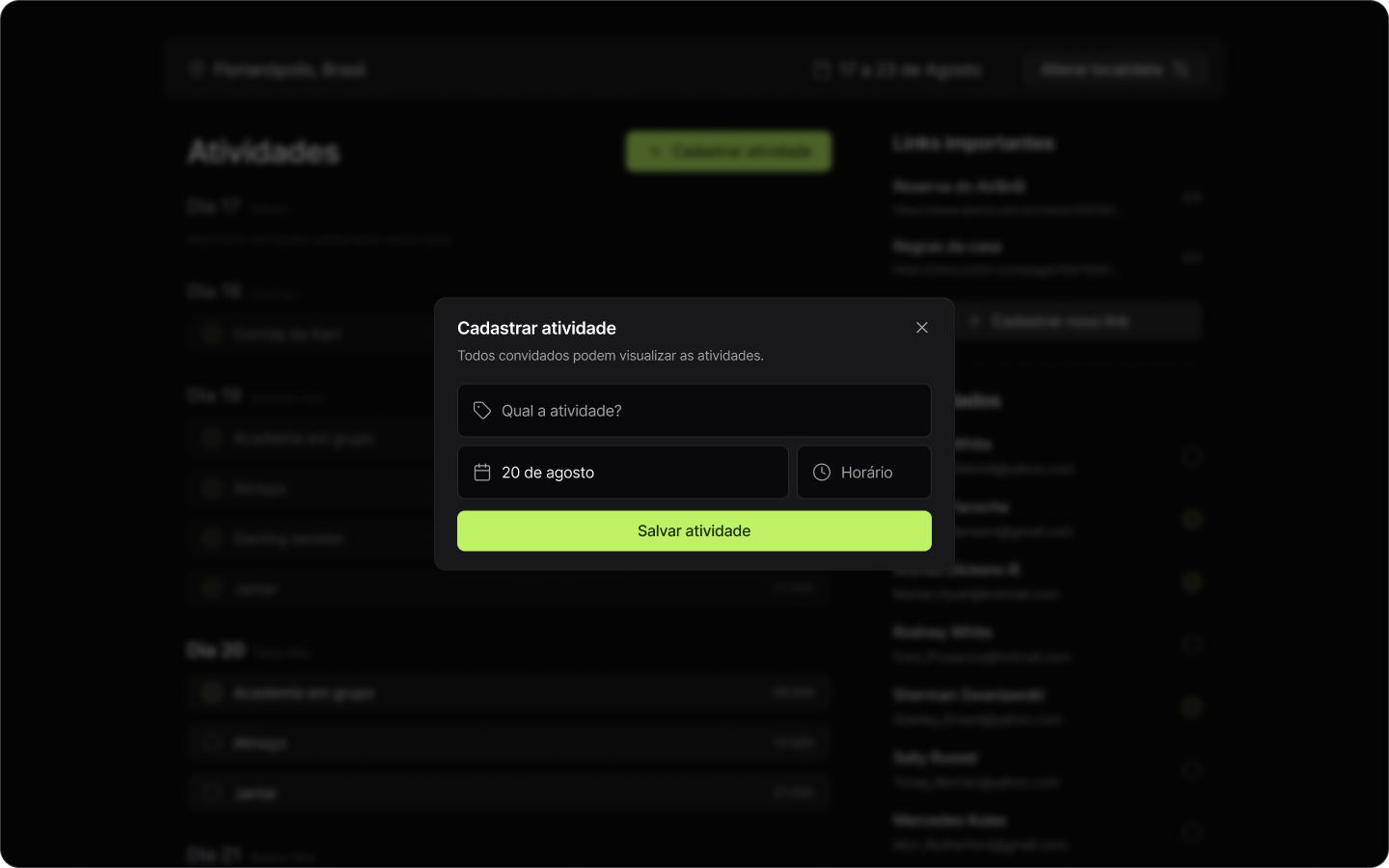Save with the Salvar atividade button

click(694, 531)
